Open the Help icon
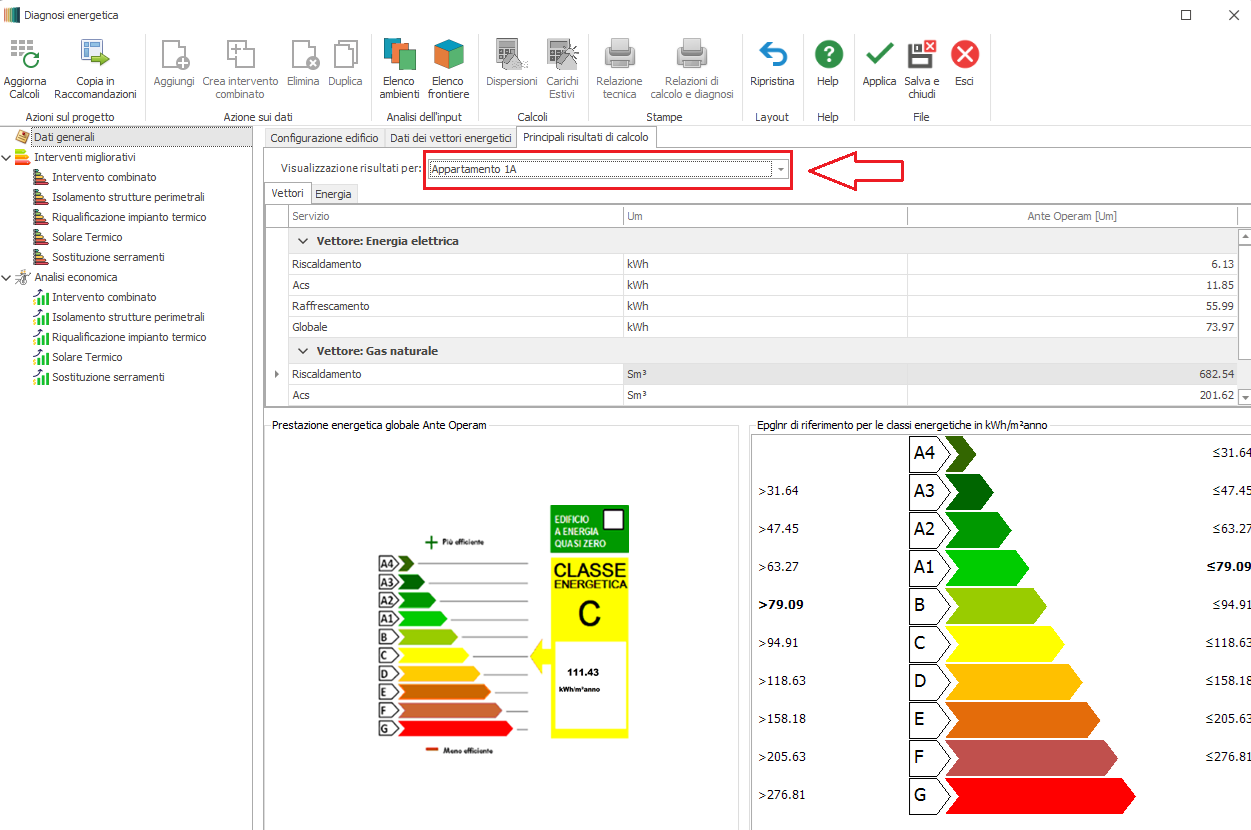Viewport: 1251px width, 830px height. pyautogui.click(x=828, y=55)
